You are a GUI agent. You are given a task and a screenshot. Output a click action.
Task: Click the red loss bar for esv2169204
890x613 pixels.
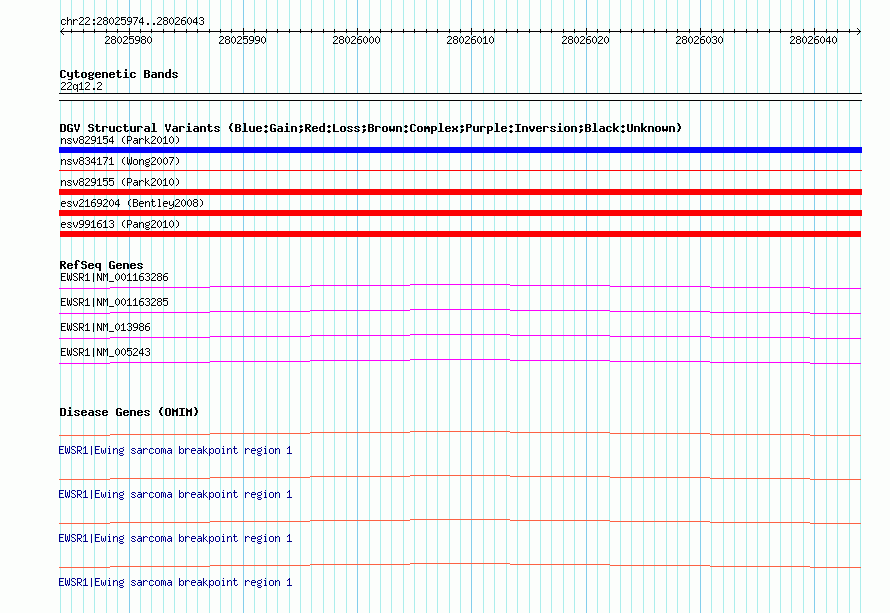pyautogui.click(x=460, y=213)
